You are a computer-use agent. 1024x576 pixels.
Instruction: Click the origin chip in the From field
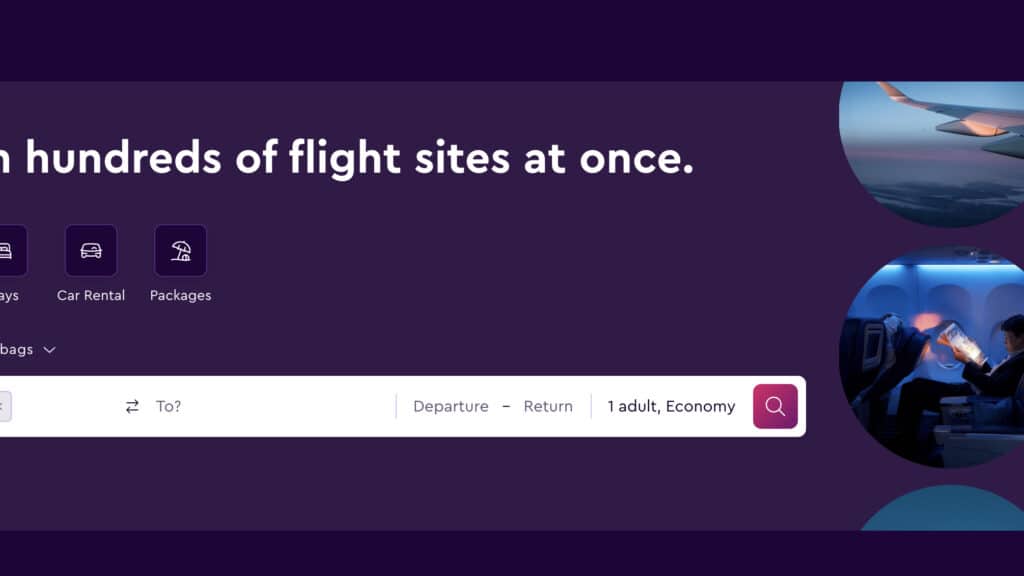pos(4,406)
